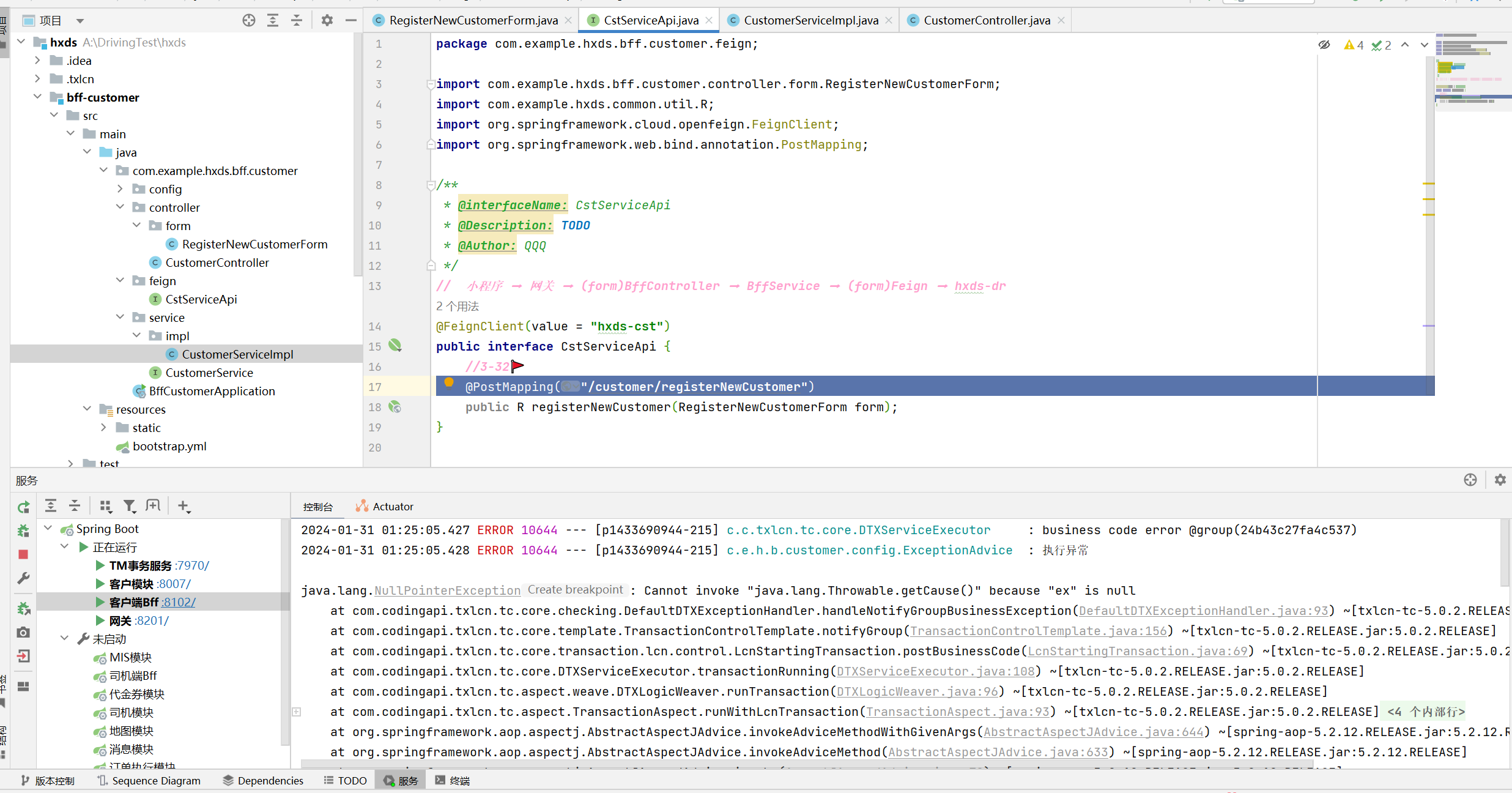Click the add service plus icon
The height and width of the screenshot is (793, 1512).
183,506
